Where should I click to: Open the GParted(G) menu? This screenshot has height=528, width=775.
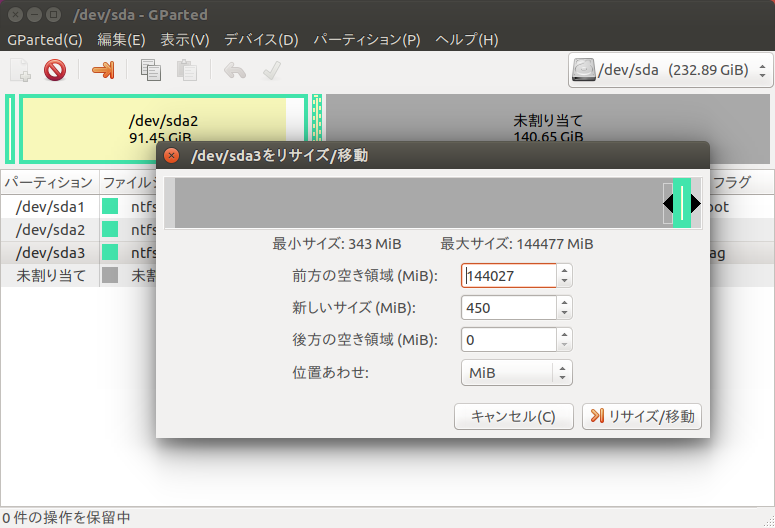pos(44,40)
